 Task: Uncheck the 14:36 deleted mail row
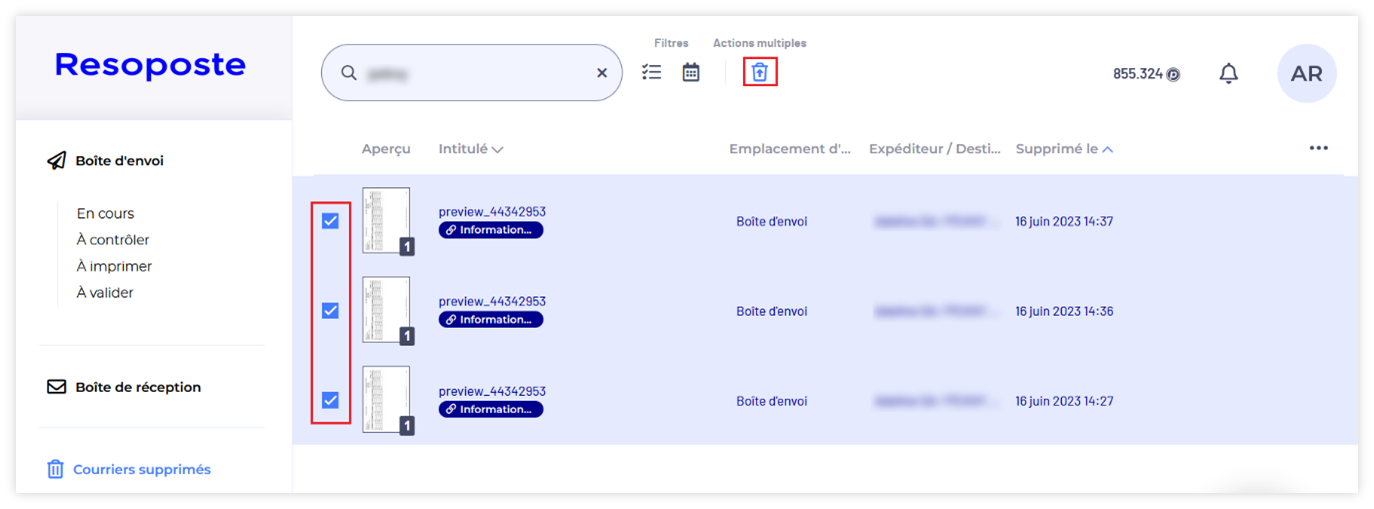tap(330, 311)
